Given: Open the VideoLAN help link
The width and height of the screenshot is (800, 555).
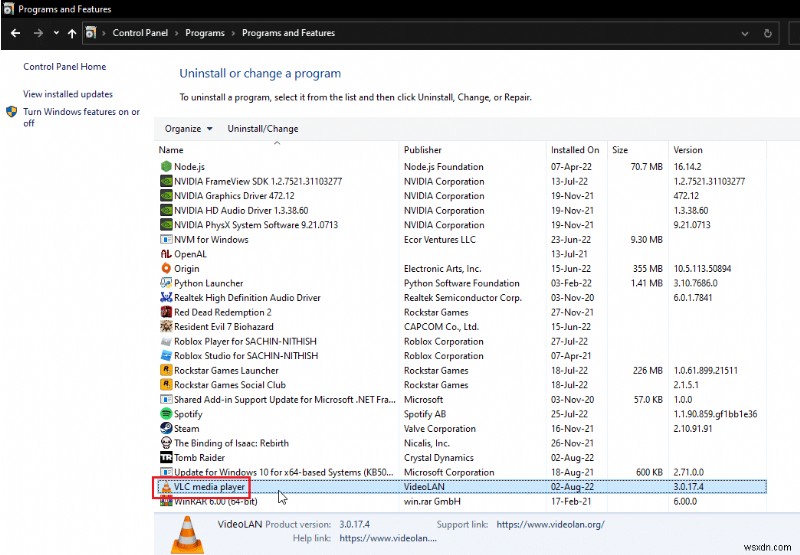Looking at the screenshot, I should (x=388, y=538).
